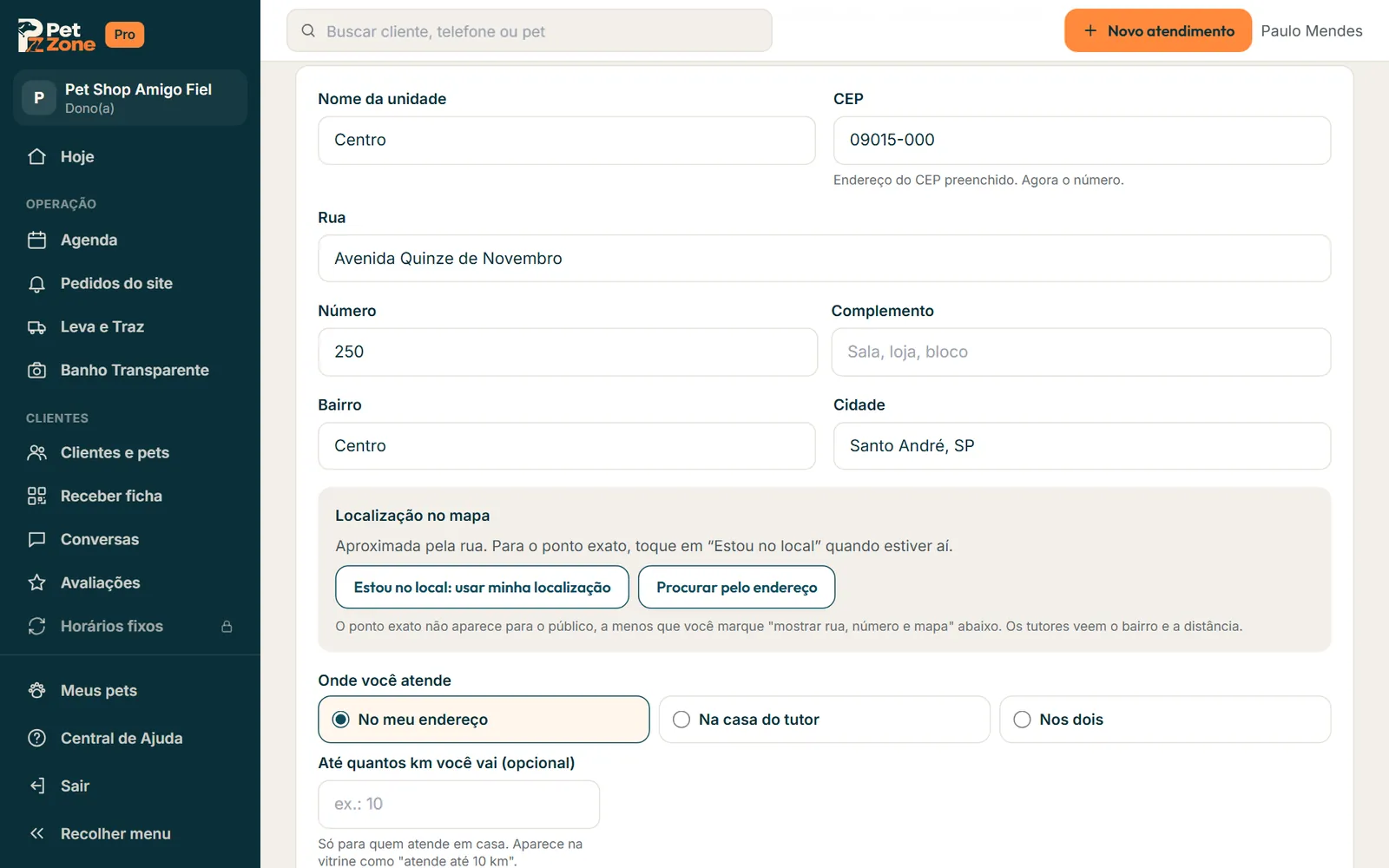Viewport: 1389px width, 868px height.
Task: Click the km distance input field
Action: pyautogui.click(x=459, y=805)
